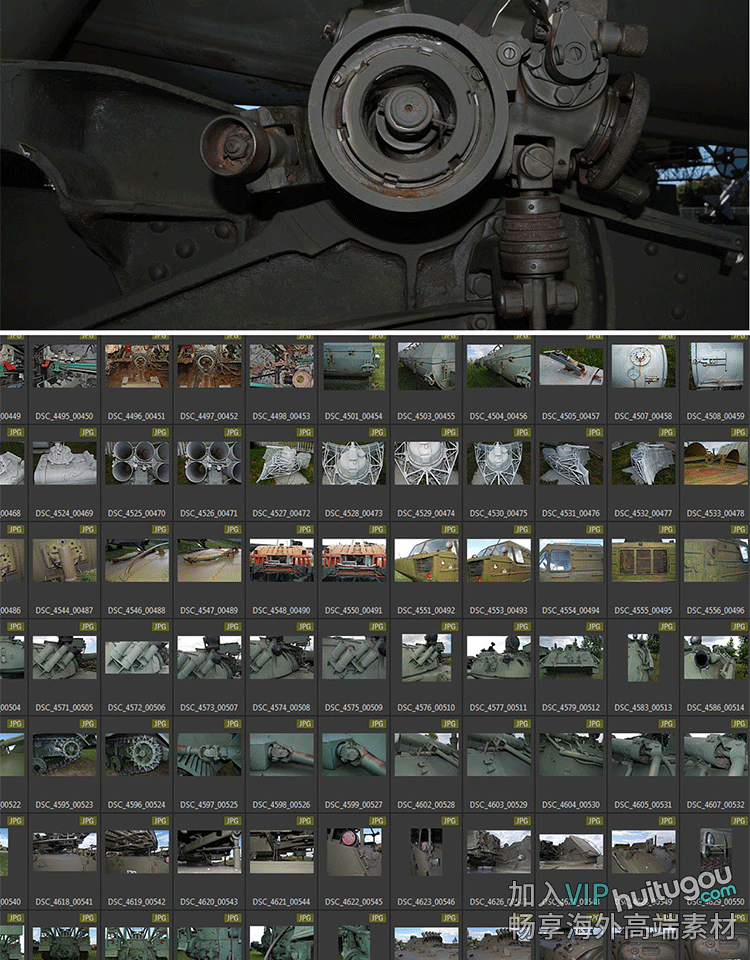
Task: Click the file name DSC_4597_00525
Action: (209, 804)
